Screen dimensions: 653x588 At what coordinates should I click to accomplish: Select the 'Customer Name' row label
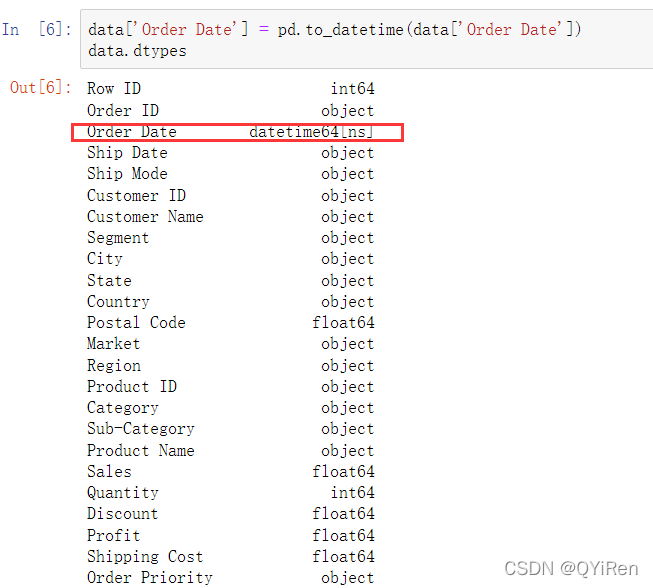tap(145, 217)
